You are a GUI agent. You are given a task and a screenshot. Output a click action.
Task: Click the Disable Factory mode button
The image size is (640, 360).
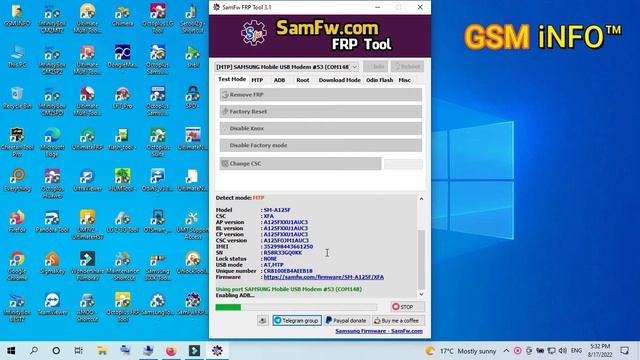(x=321, y=145)
